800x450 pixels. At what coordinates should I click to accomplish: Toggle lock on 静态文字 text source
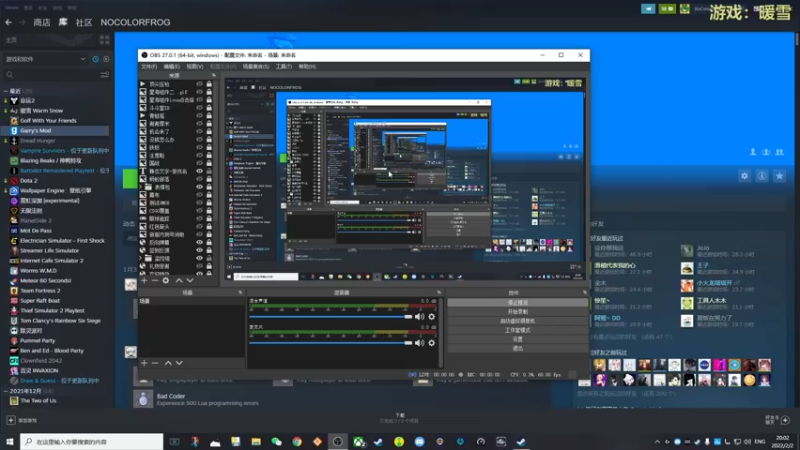(209, 171)
